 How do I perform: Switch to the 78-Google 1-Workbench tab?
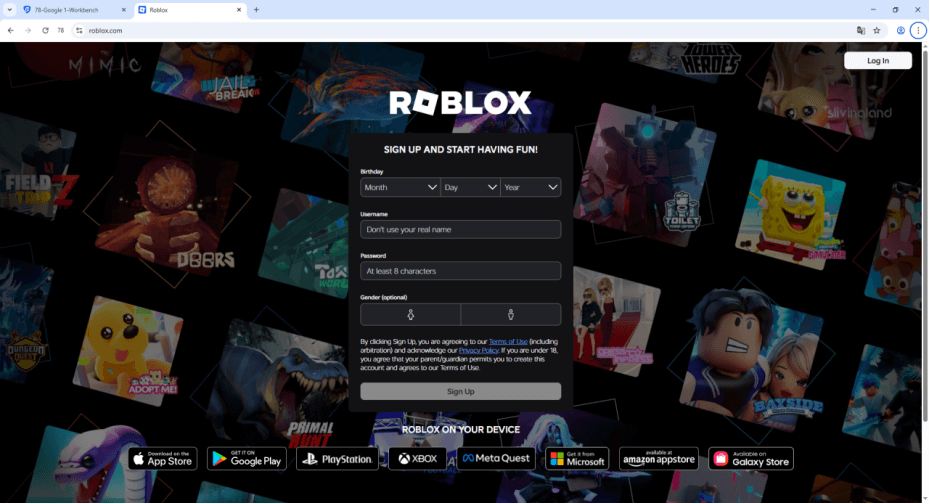(66, 10)
